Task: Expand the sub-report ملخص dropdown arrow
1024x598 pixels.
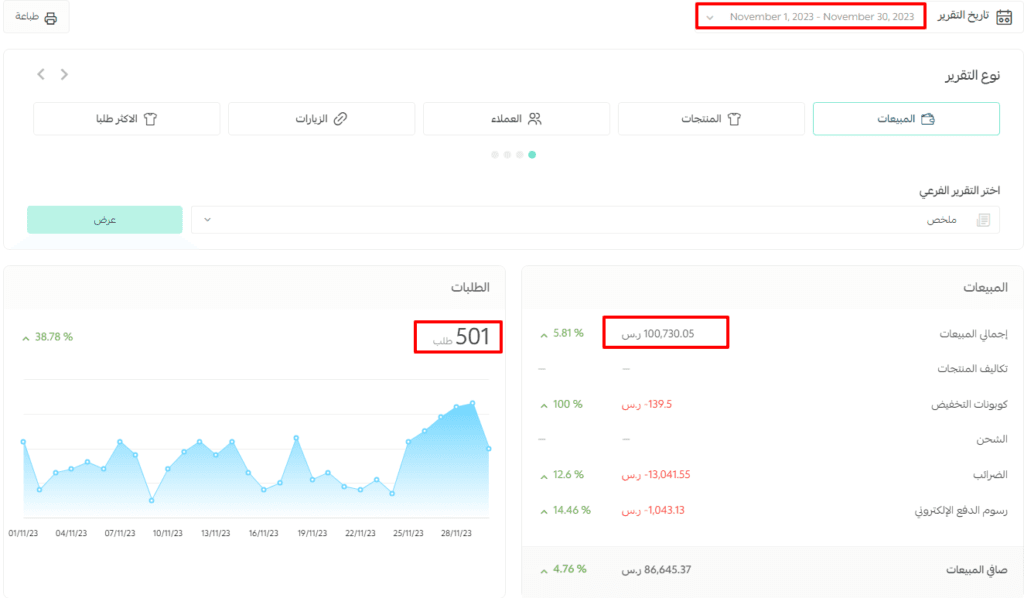Action: (x=207, y=220)
